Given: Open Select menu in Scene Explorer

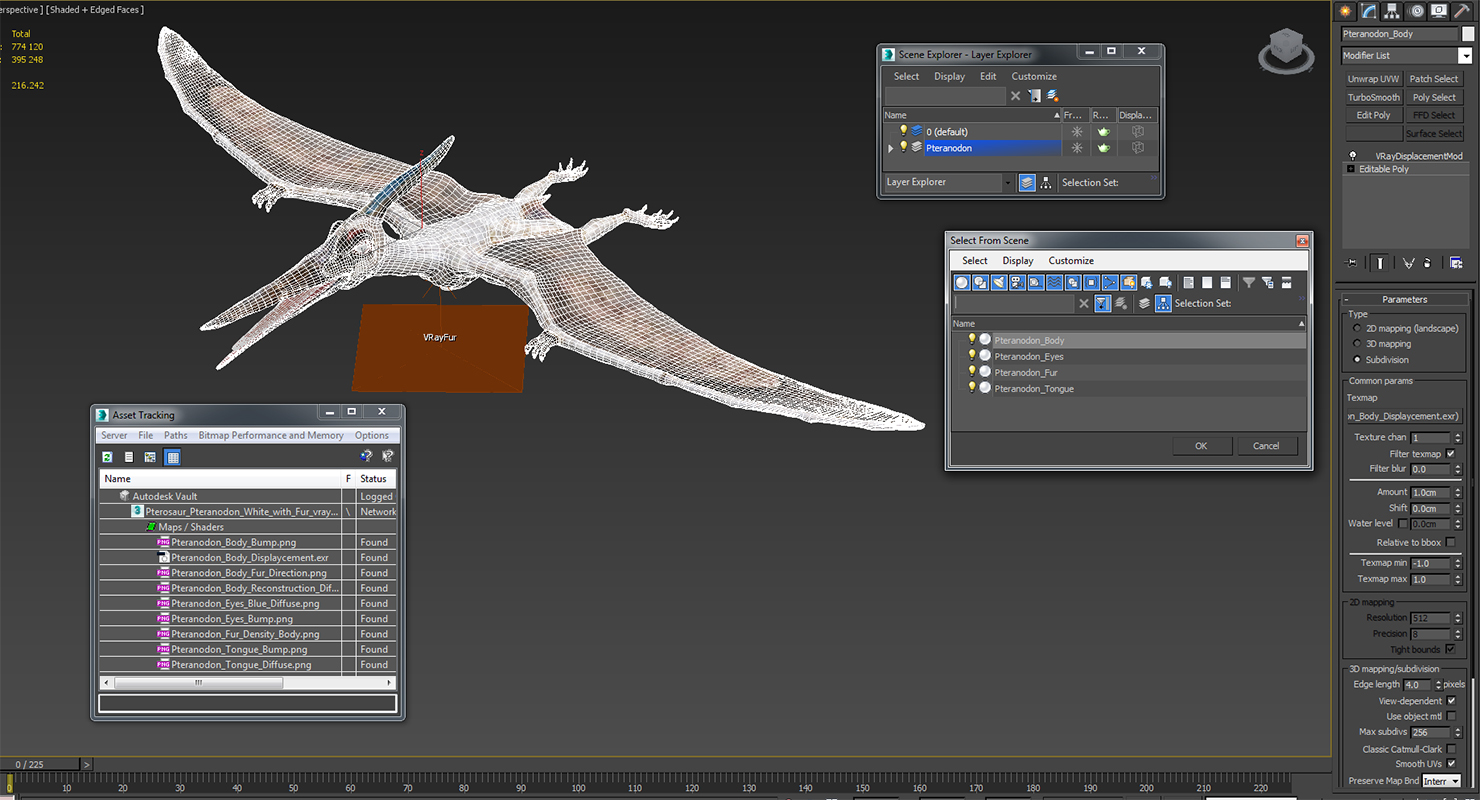Looking at the screenshot, I should [906, 76].
